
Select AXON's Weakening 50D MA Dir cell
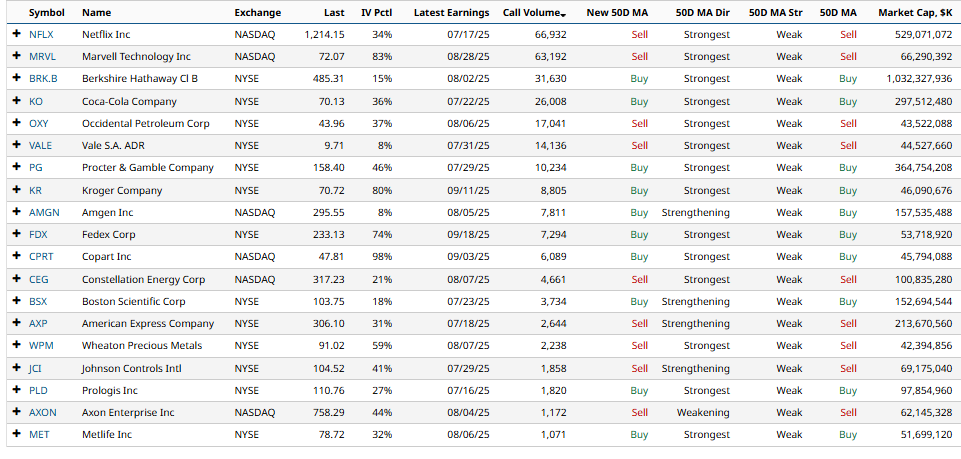(x=703, y=412)
